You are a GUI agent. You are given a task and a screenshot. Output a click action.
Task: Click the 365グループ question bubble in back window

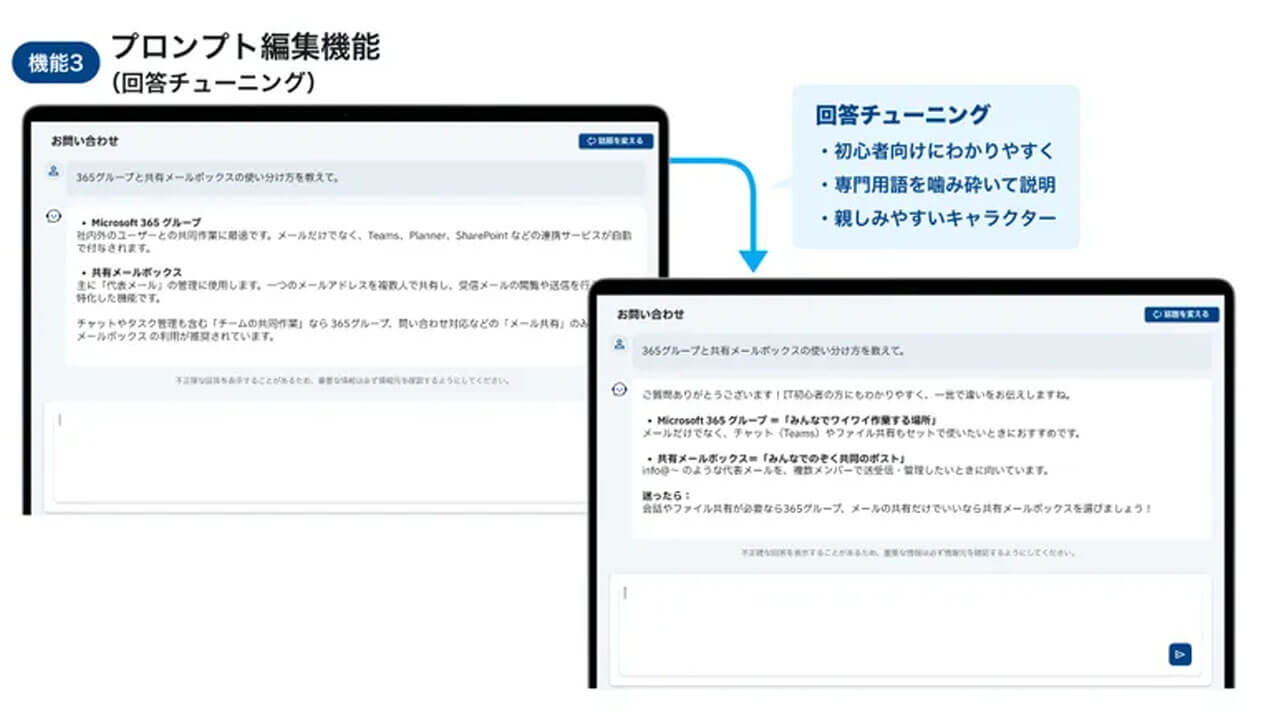(356, 178)
